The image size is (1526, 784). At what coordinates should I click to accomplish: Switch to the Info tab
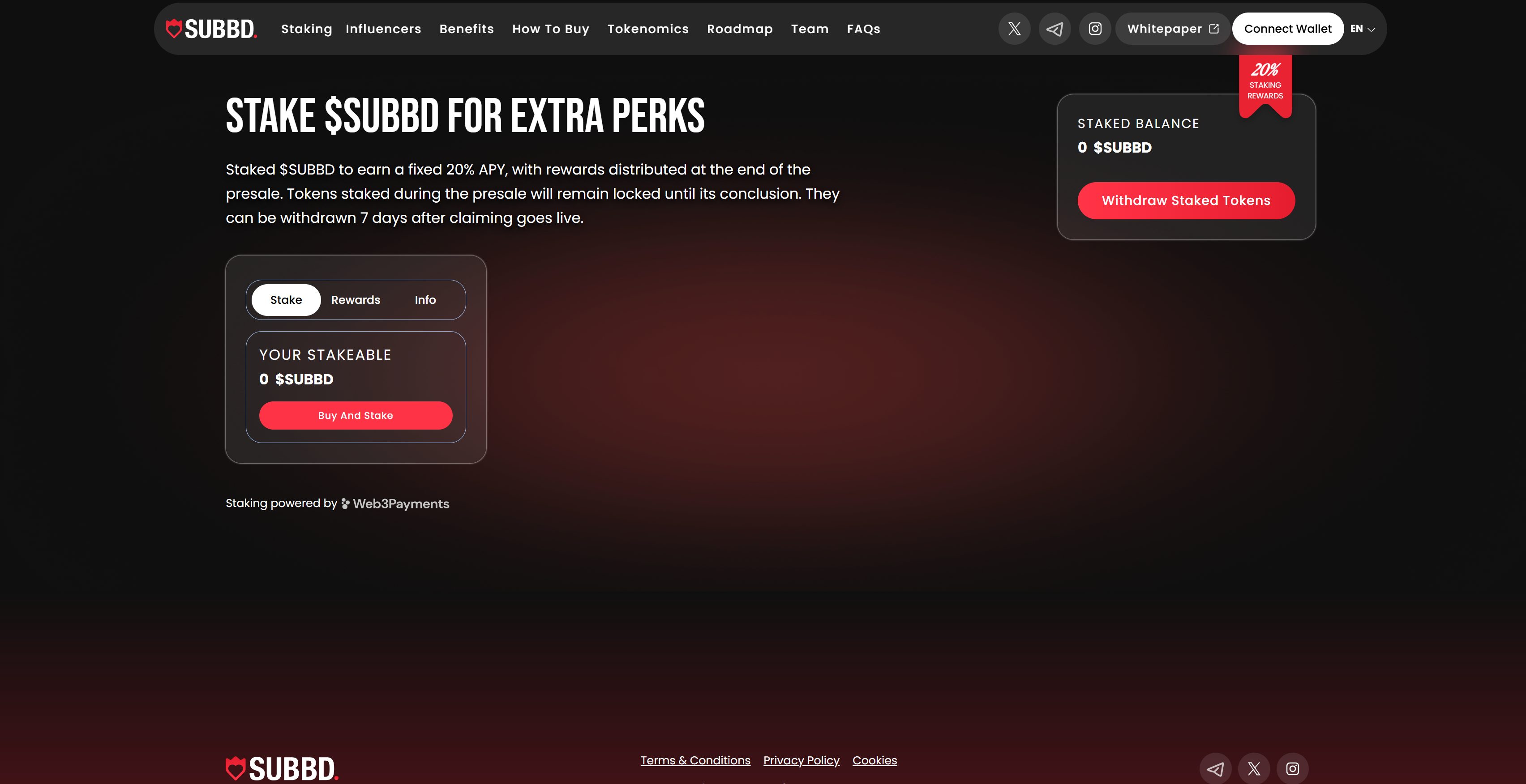425,300
